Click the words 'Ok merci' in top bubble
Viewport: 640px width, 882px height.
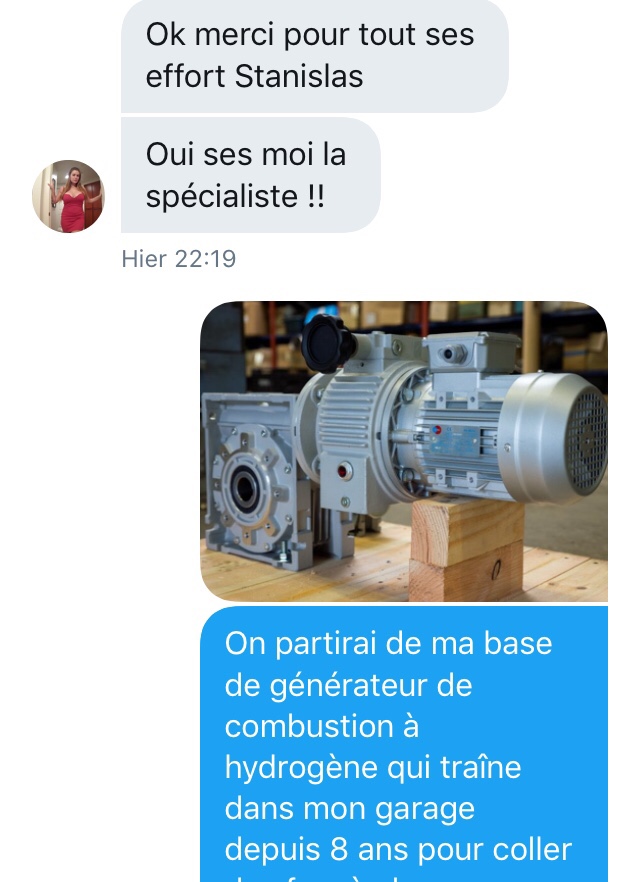(211, 35)
